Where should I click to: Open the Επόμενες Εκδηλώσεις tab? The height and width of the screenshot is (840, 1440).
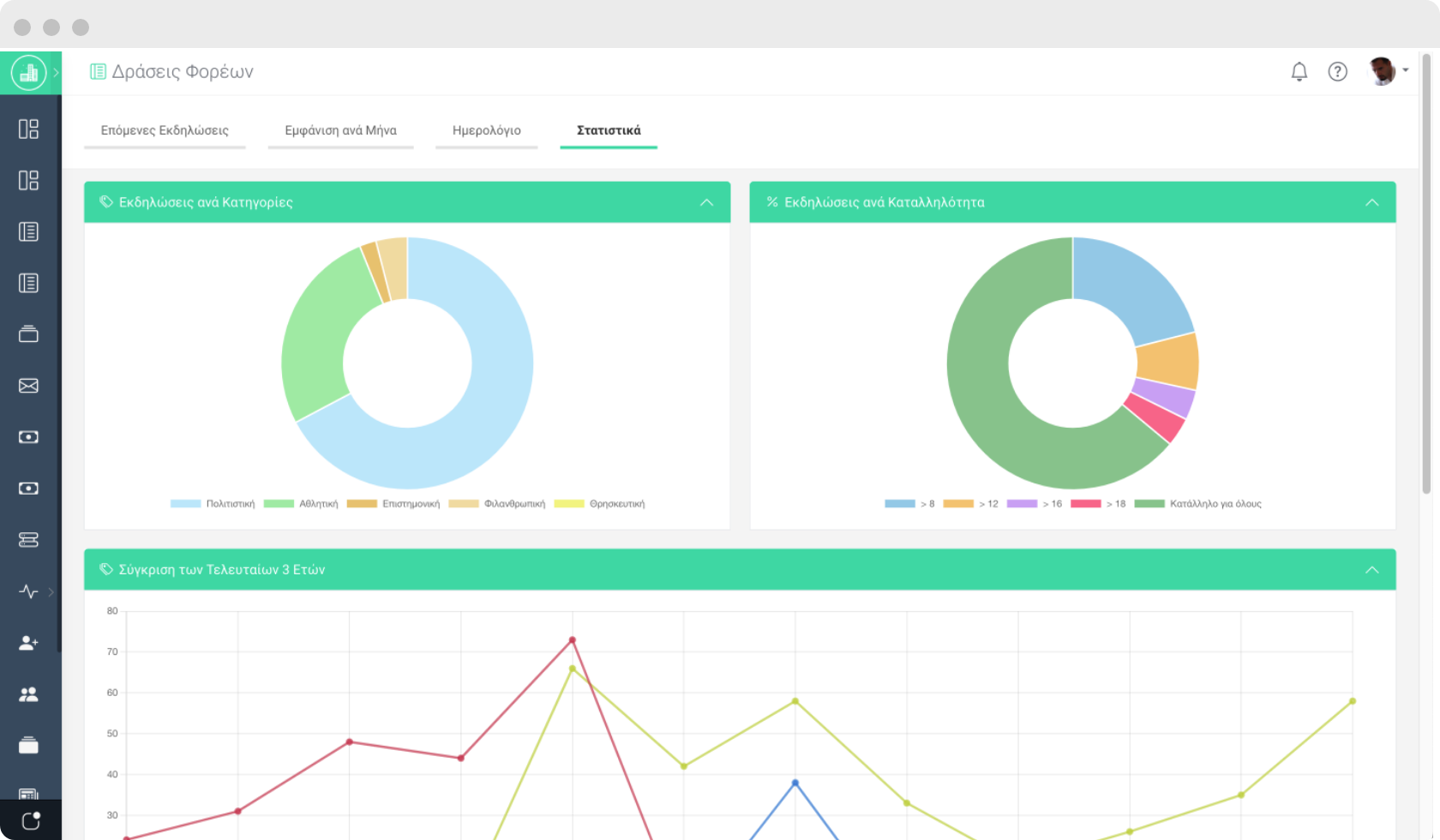click(165, 130)
